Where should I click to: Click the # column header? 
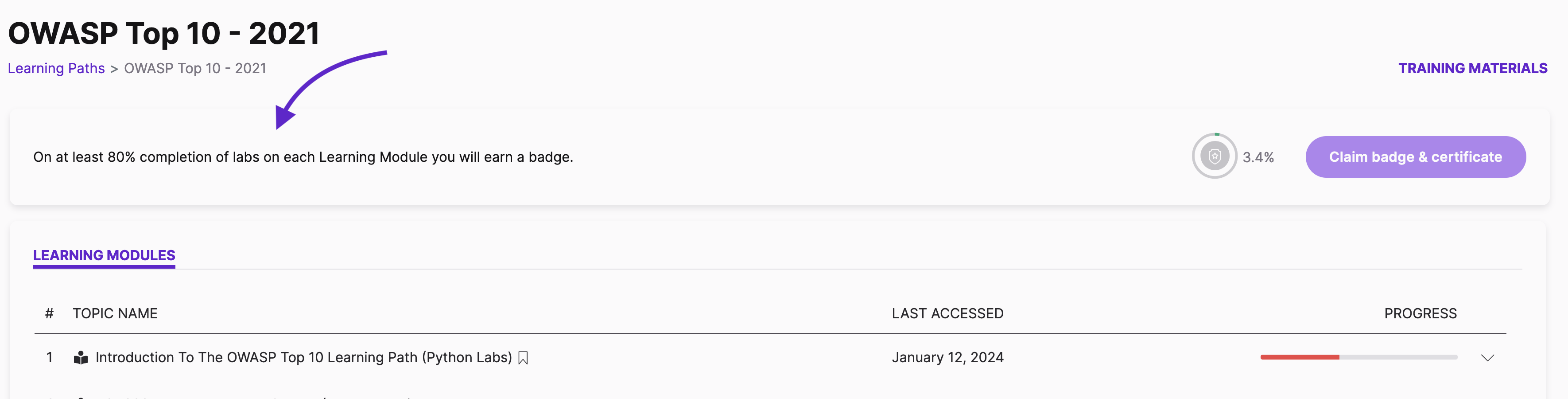pyautogui.click(x=49, y=313)
